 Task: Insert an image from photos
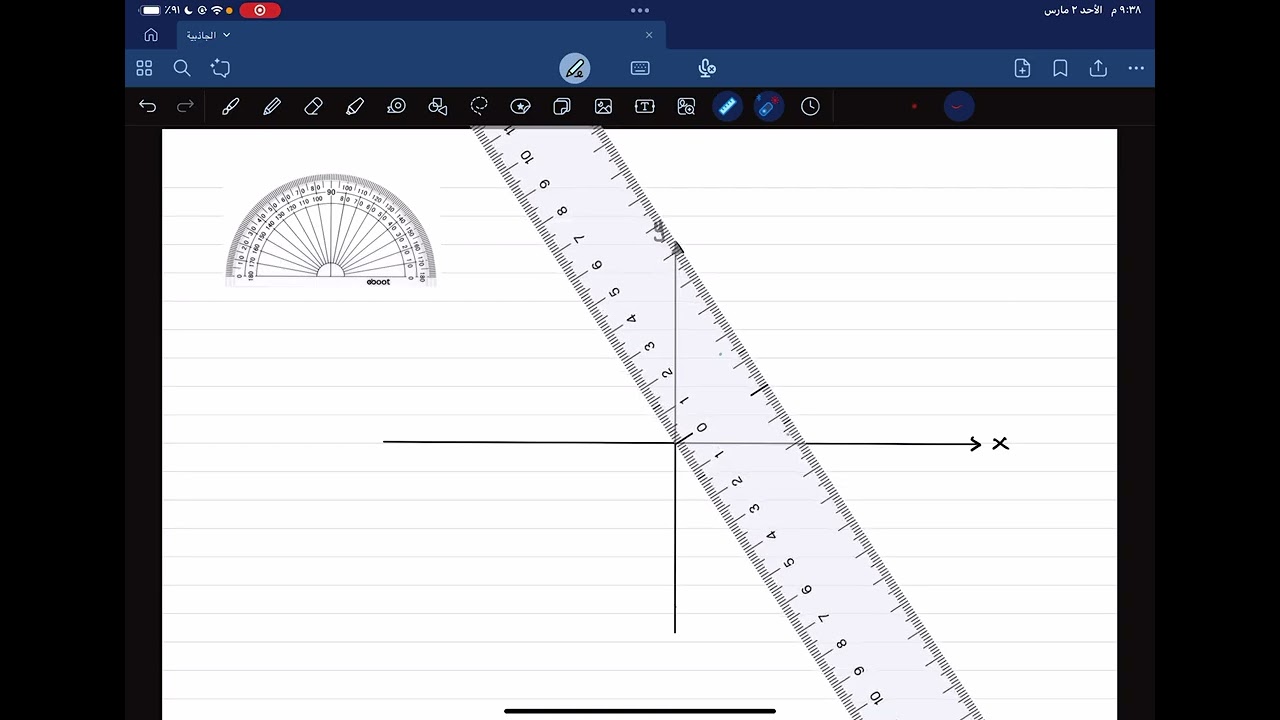tap(603, 106)
